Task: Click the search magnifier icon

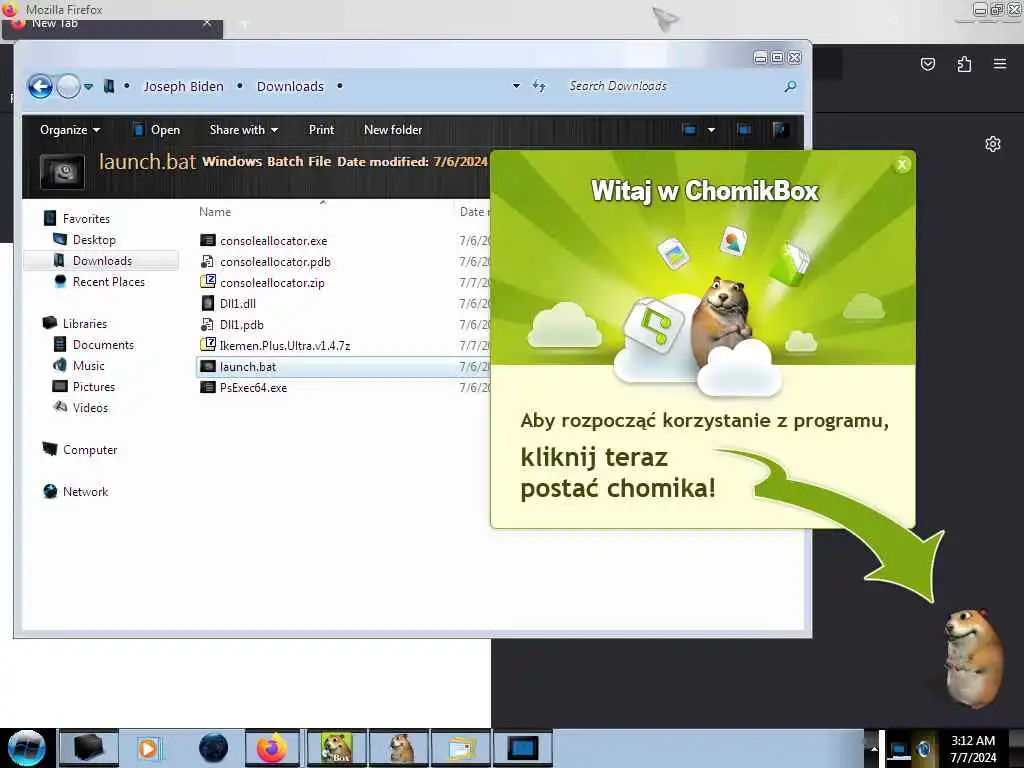Action: pyautogui.click(x=790, y=86)
